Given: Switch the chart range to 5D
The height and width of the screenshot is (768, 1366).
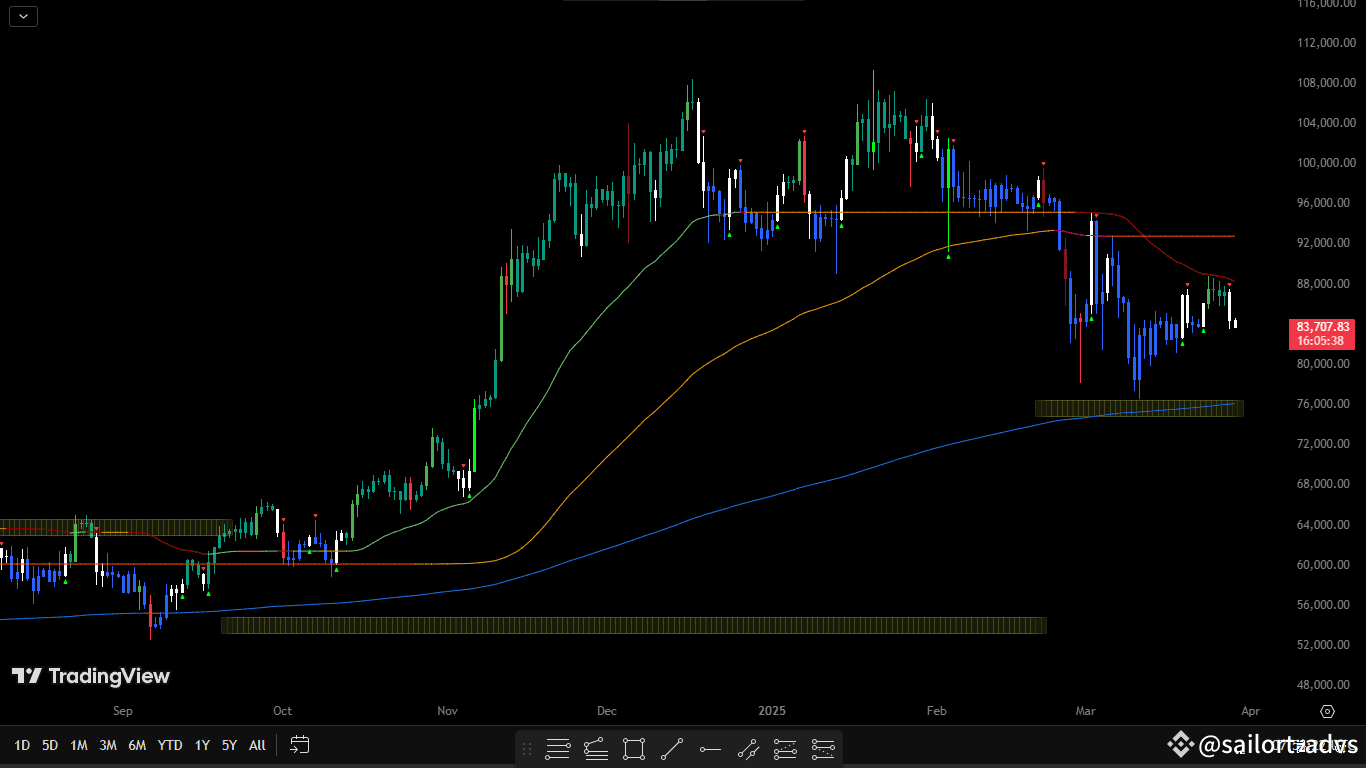Looking at the screenshot, I should click(50, 745).
